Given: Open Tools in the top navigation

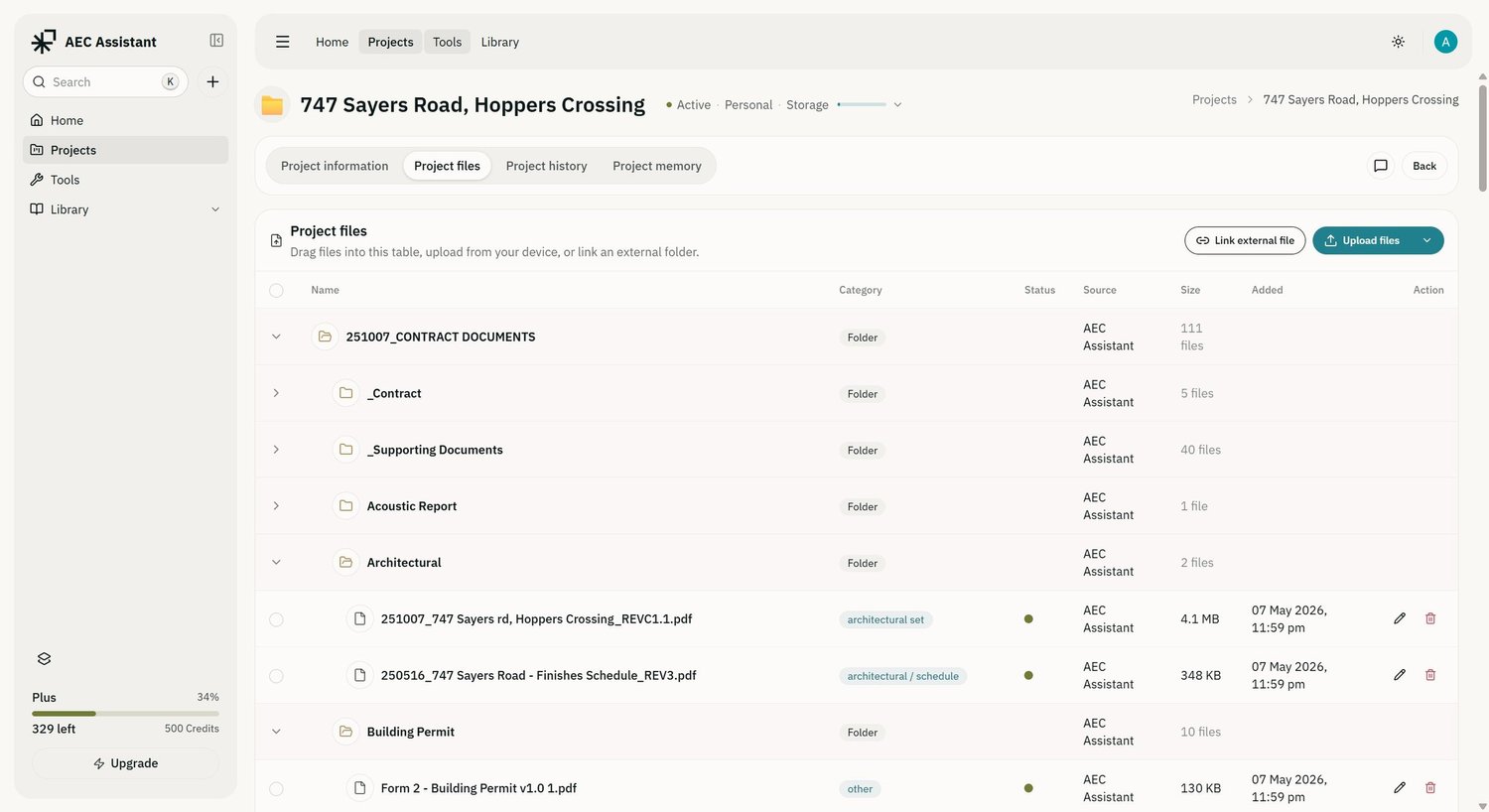Looking at the screenshot, I should pos(447,42).
